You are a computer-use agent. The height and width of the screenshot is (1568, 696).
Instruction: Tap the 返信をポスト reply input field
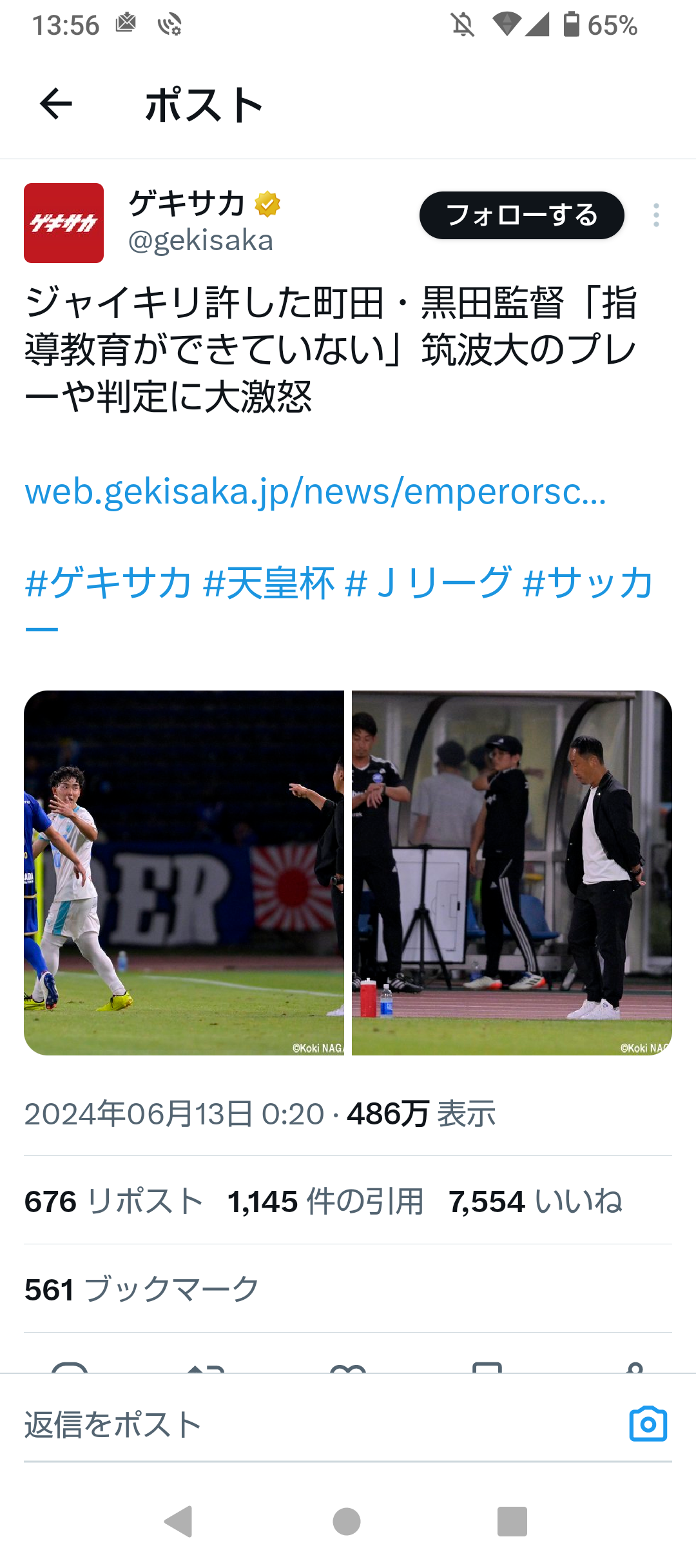316,1424
